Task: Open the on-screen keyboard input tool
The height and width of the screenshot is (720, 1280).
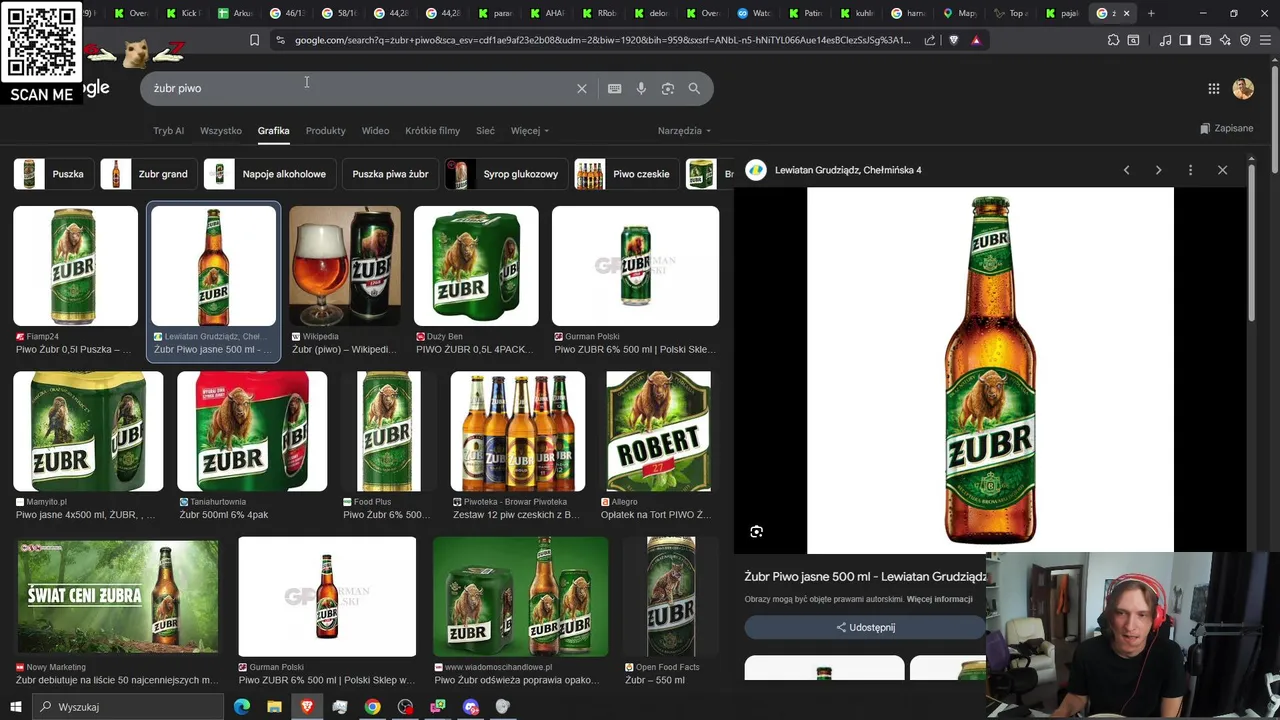Action: click(x=615, y=88)
